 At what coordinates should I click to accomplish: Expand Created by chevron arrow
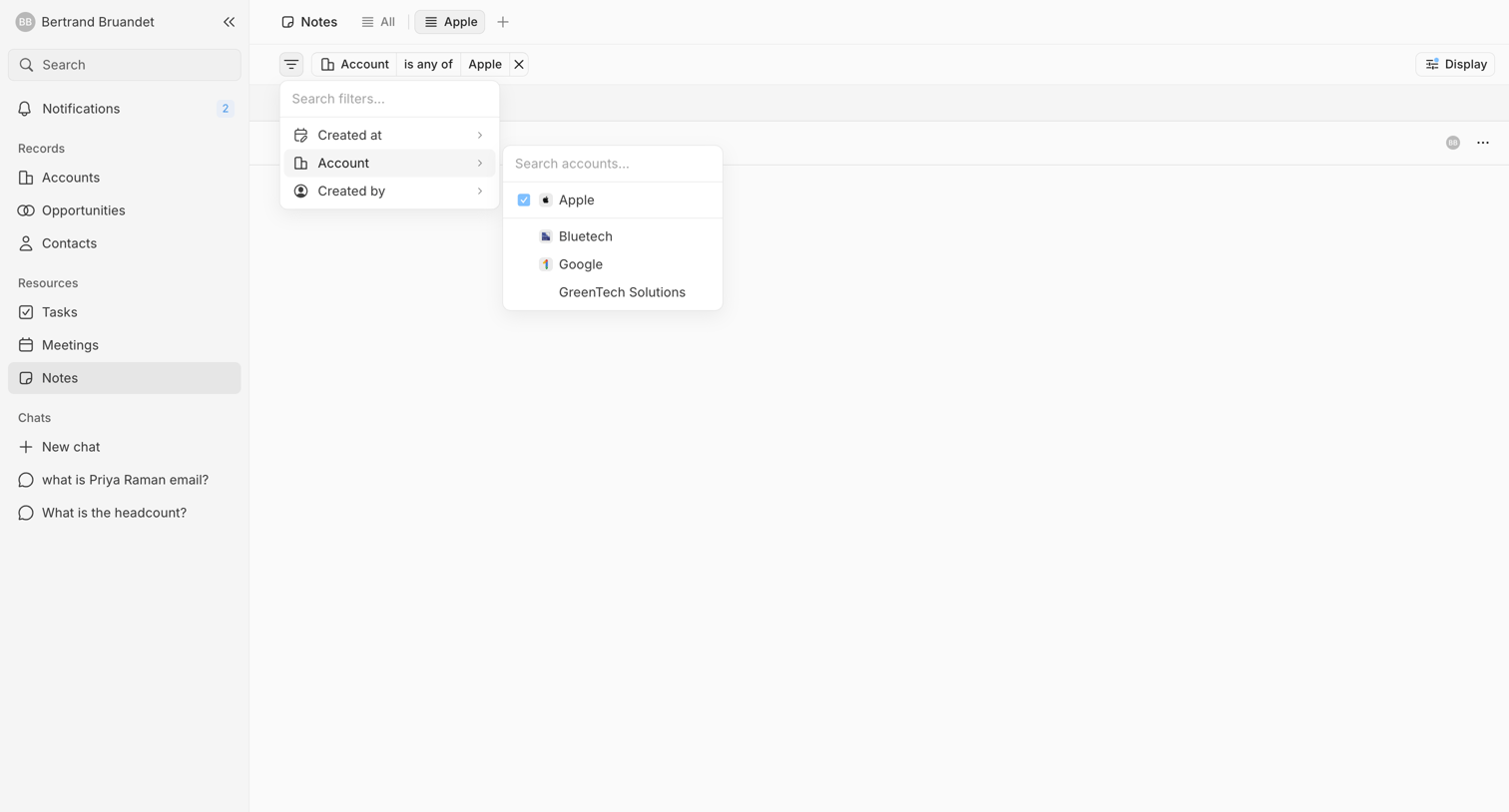[480, 191]
